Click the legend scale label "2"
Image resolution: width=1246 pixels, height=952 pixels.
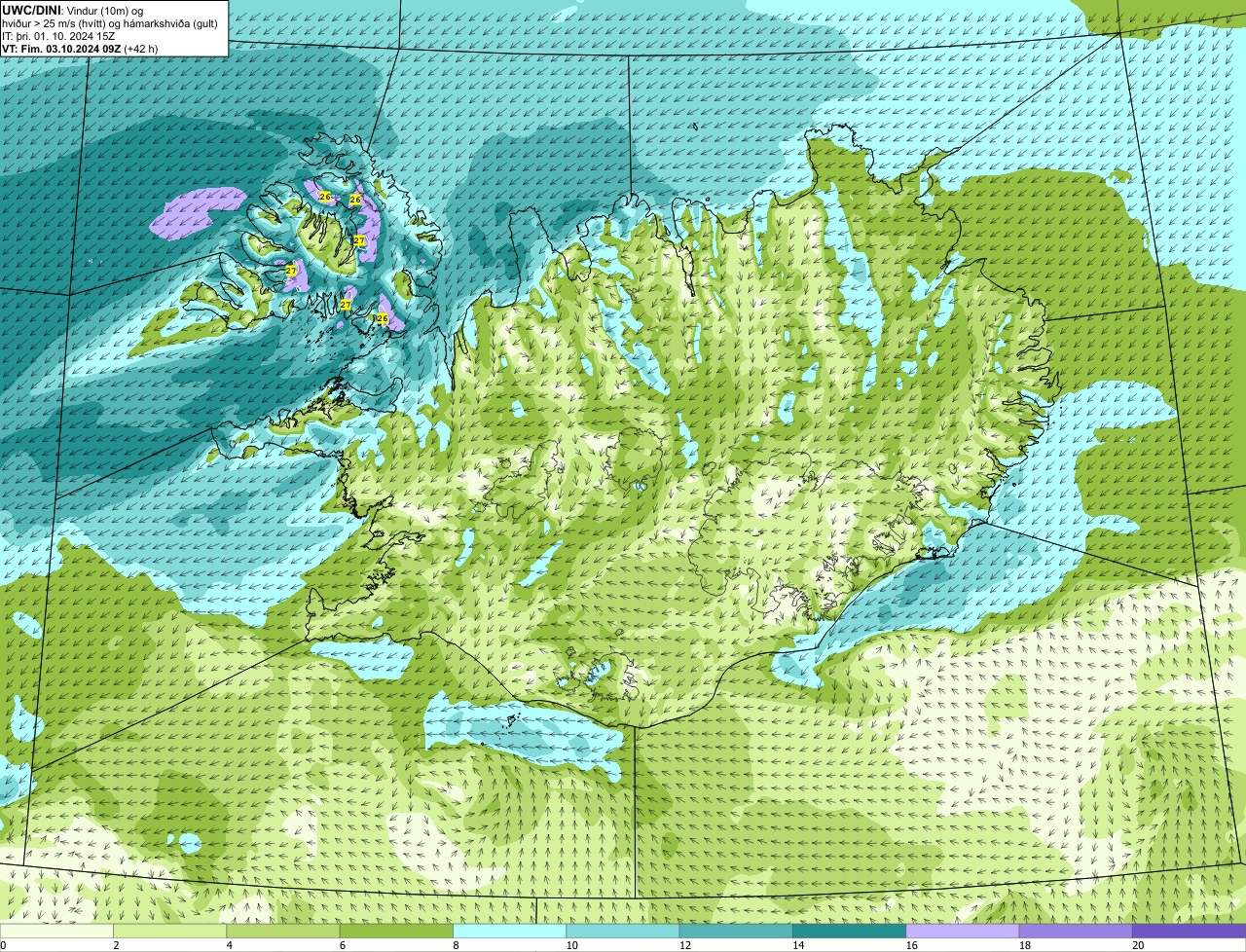(116, 945)
